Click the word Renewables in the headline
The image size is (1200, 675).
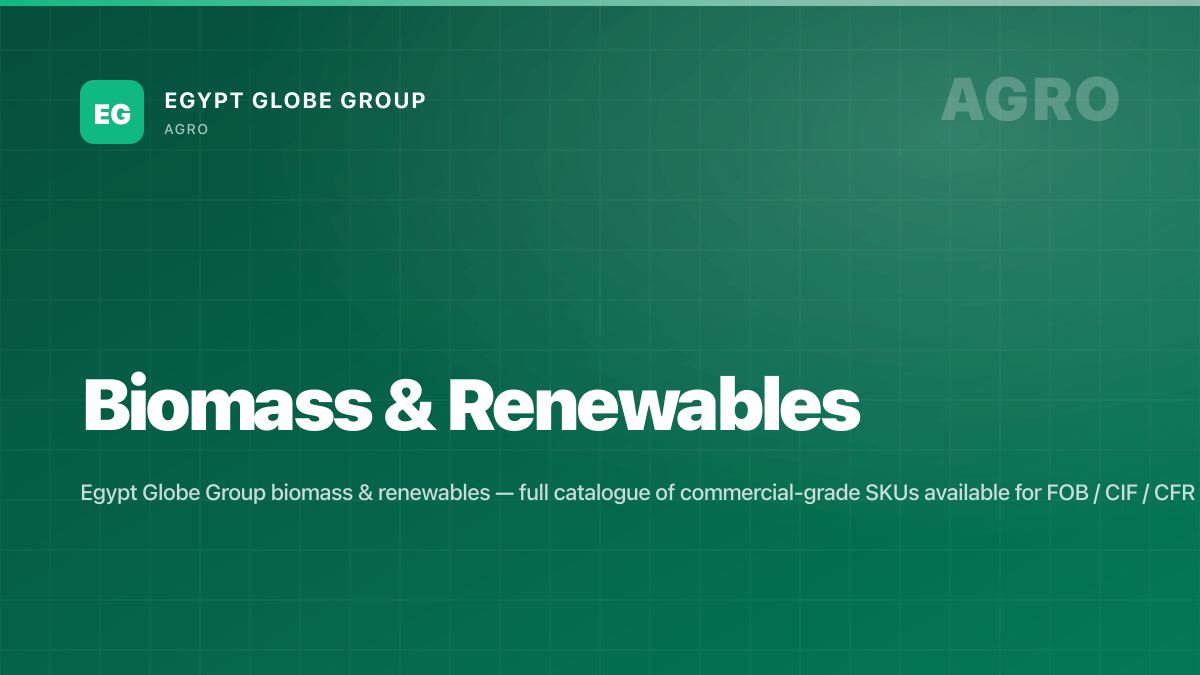[x=654, y=405]
